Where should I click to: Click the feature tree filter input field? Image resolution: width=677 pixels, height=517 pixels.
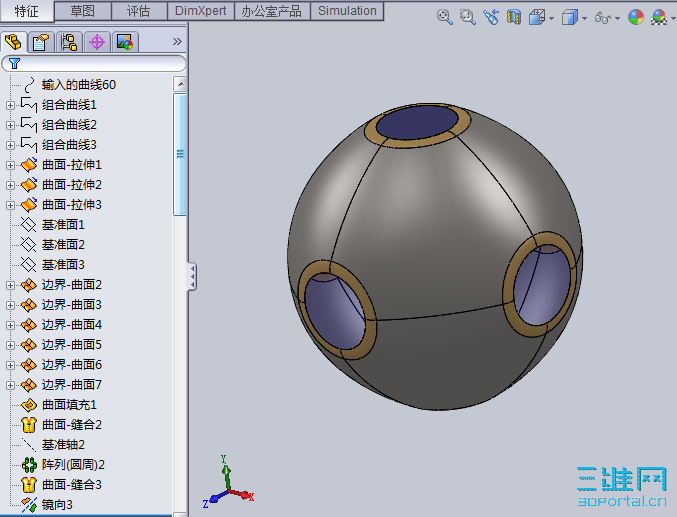(94, 64)
